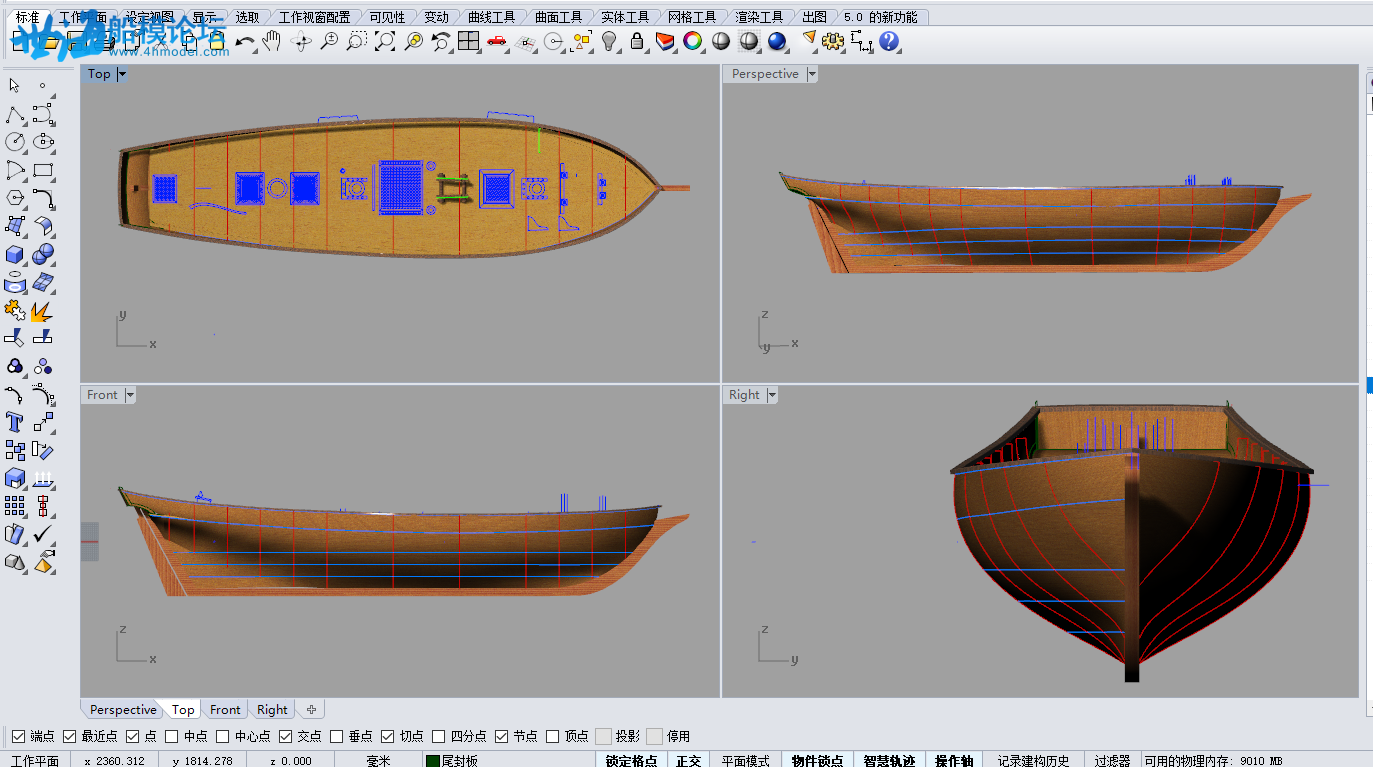The height and width of the screenshot is (767, 1373).
Task: Click the color wheel Properties icon
Action: [693, 41]
